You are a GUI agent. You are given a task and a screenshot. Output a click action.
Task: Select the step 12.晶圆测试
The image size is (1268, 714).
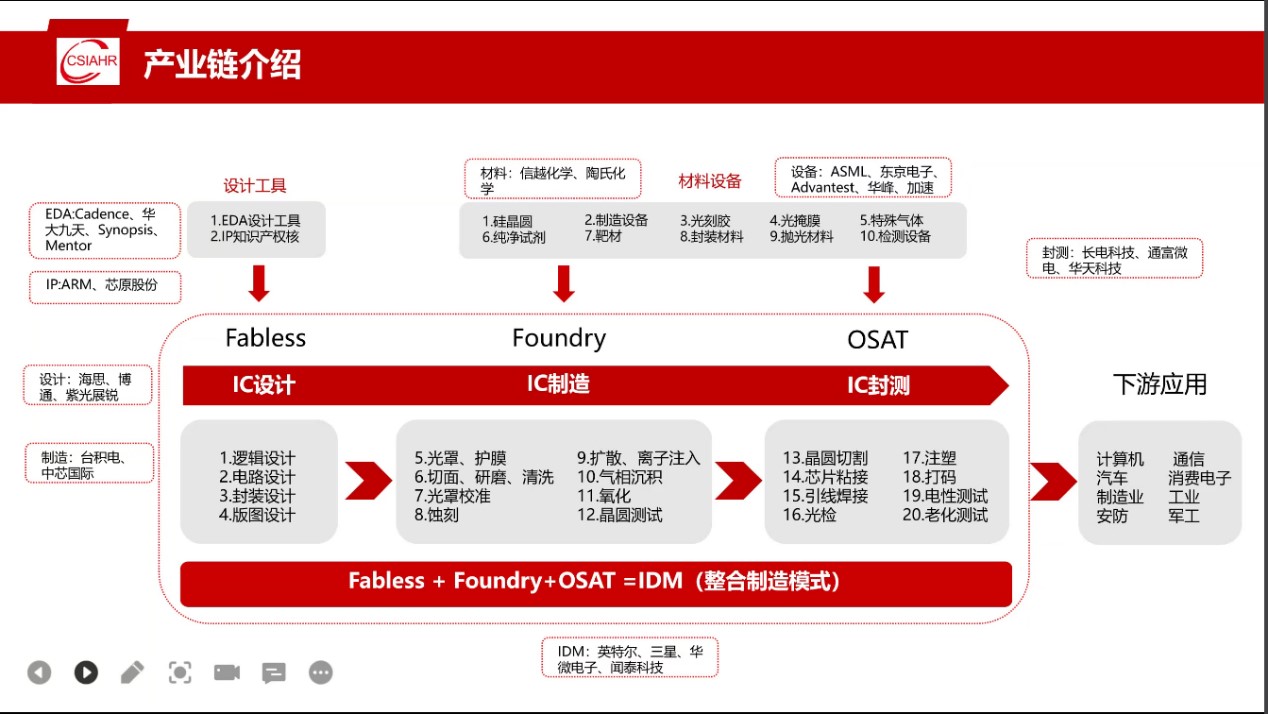click(619, 515)
